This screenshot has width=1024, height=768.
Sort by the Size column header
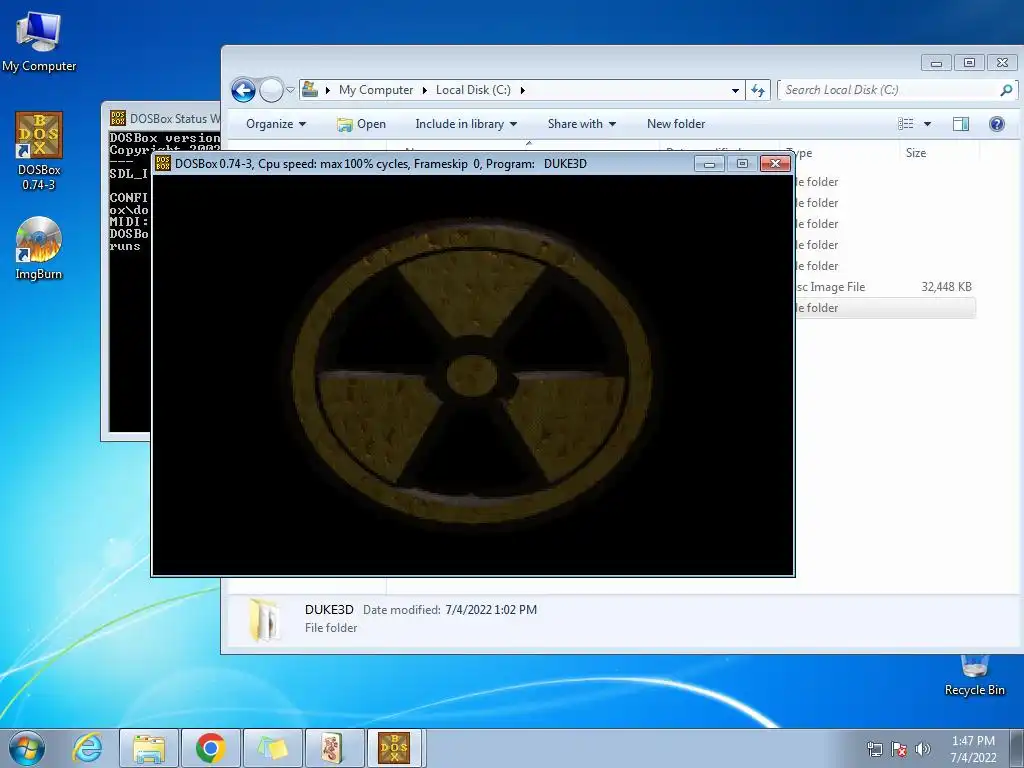pos(916,153)
